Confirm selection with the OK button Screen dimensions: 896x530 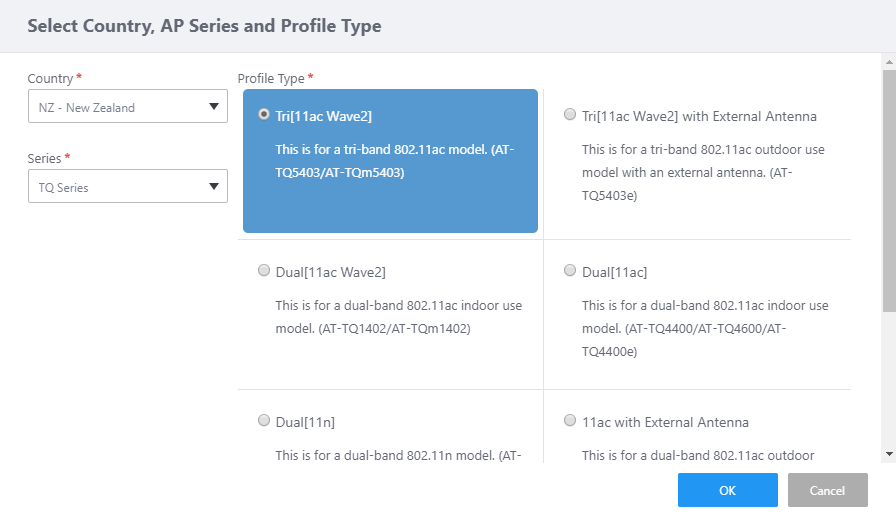click(727, 490)
